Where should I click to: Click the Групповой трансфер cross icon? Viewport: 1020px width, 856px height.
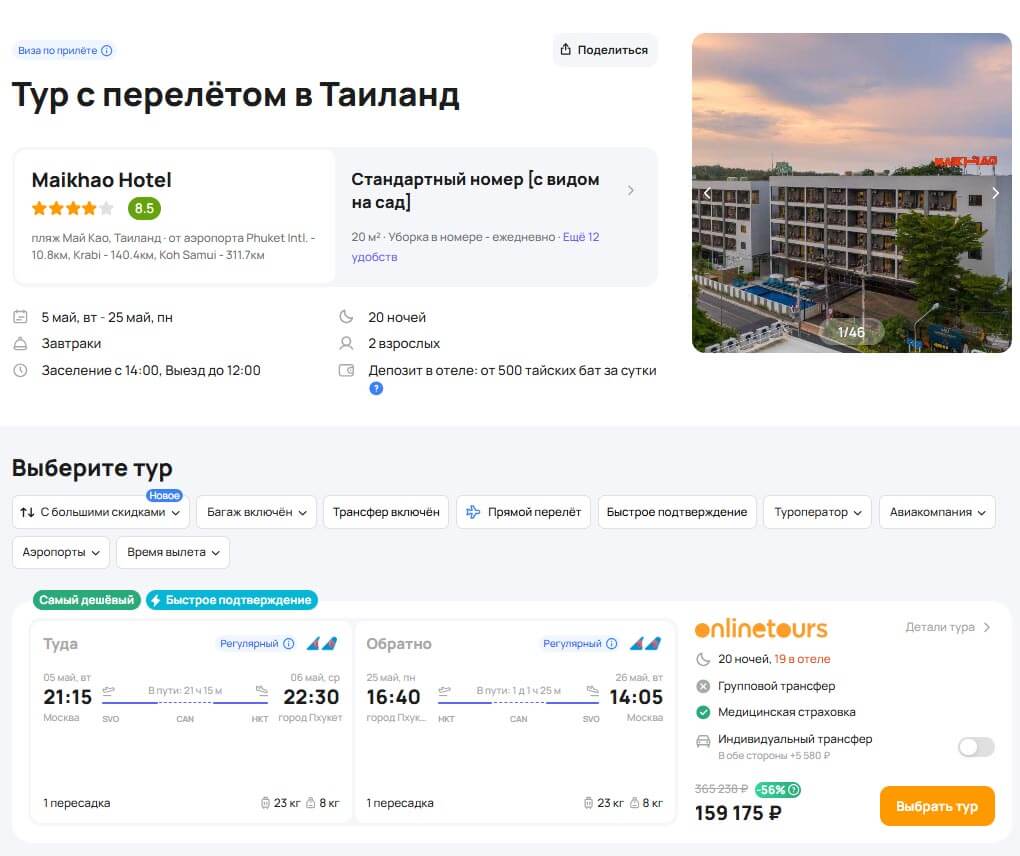703,686
